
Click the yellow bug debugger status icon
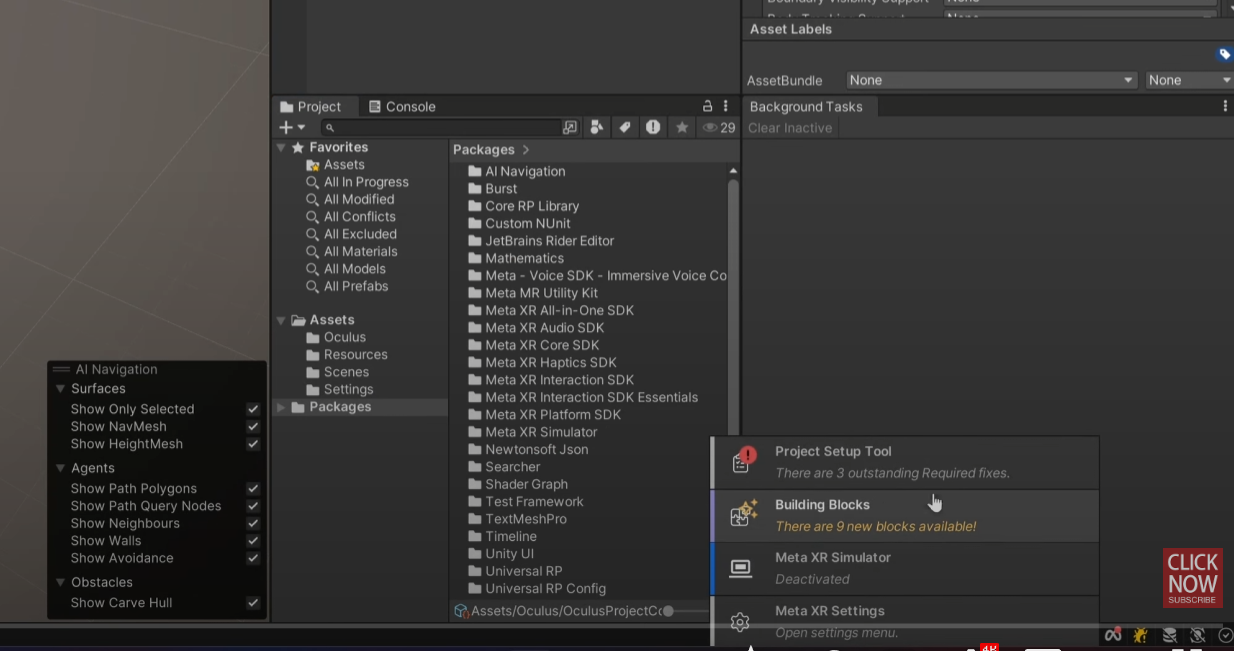point(1140,635)
